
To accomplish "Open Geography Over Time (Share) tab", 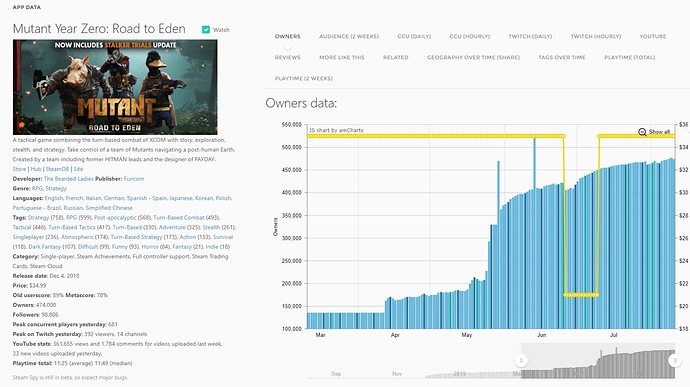I will pyautogui.click(x=473, y=58).
